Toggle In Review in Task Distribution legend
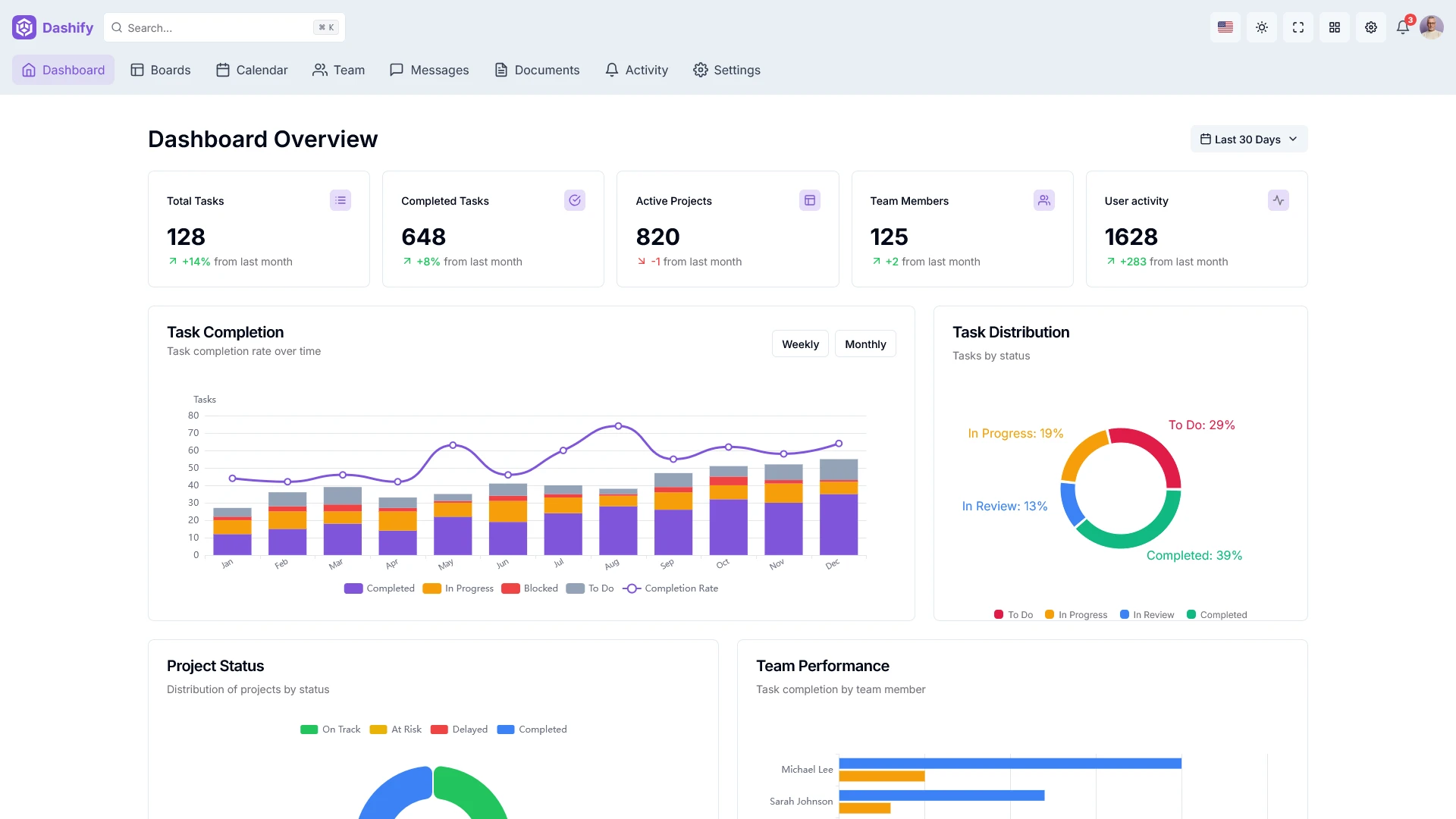Image resolution: width=1456 pixels, height=819 pixels. pyautogui.click(x=1147, y=615)
